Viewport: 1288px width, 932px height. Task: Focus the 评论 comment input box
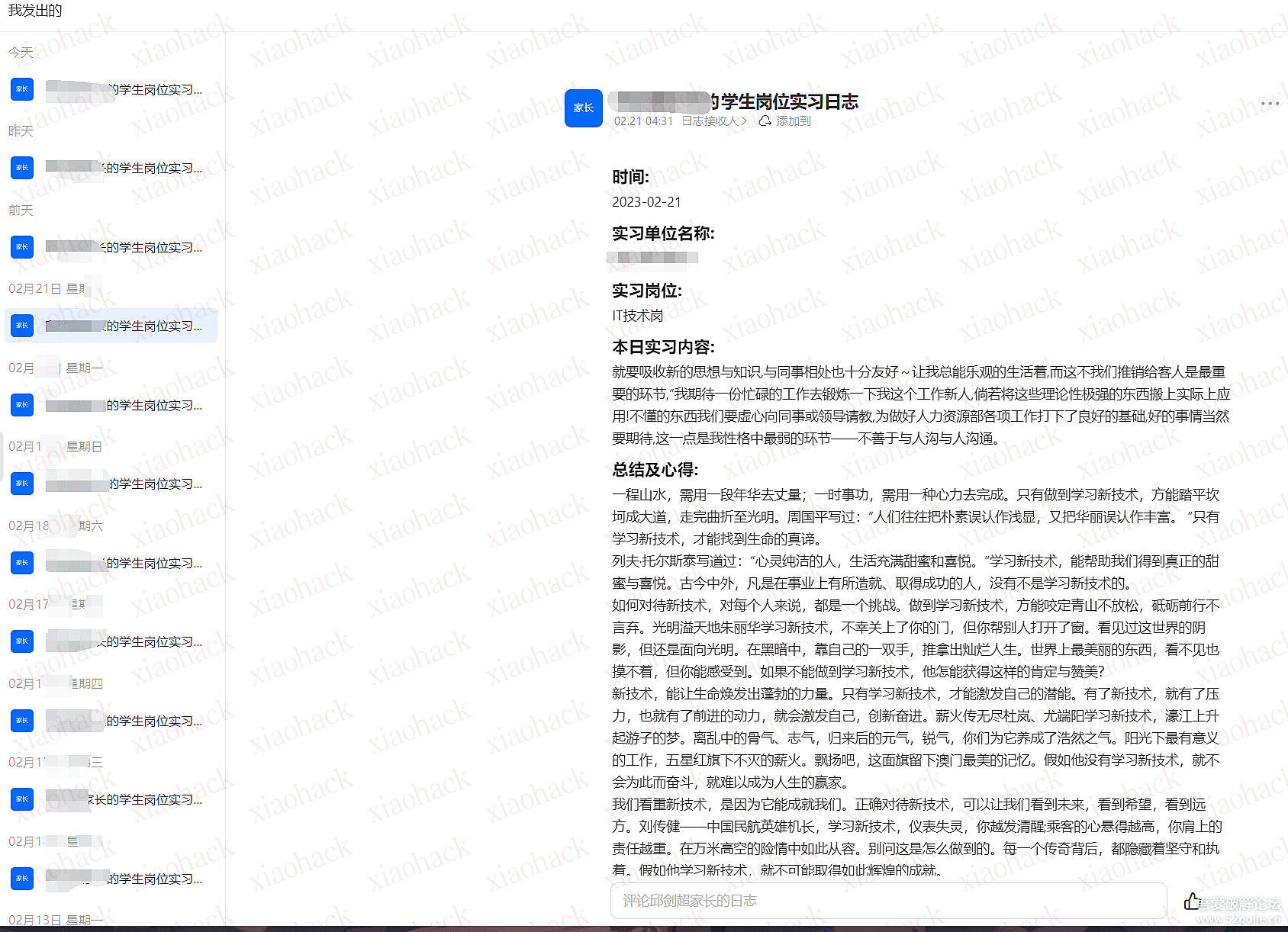tap(888, 901)
